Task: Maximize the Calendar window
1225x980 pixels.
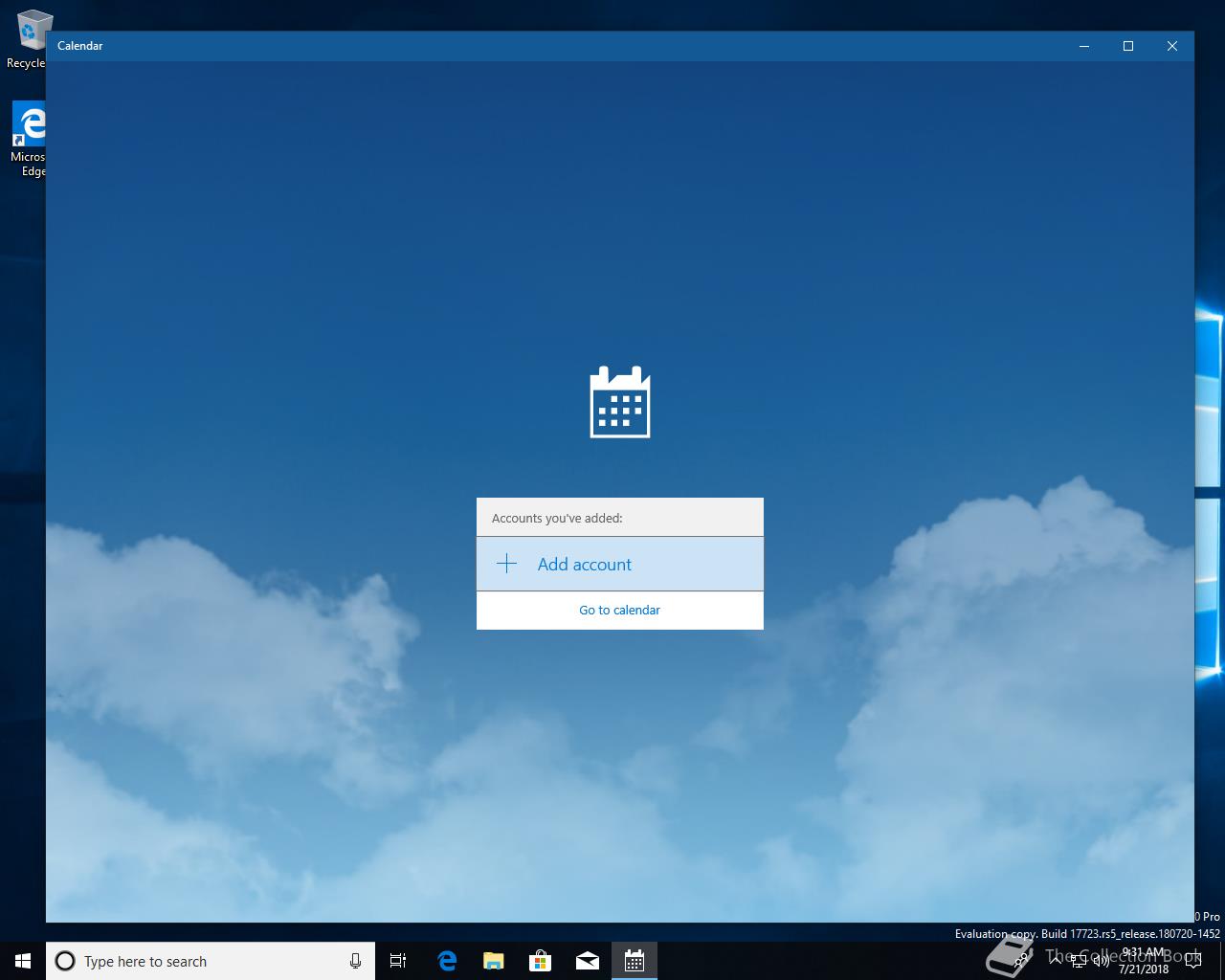Action: (1128, 46)
